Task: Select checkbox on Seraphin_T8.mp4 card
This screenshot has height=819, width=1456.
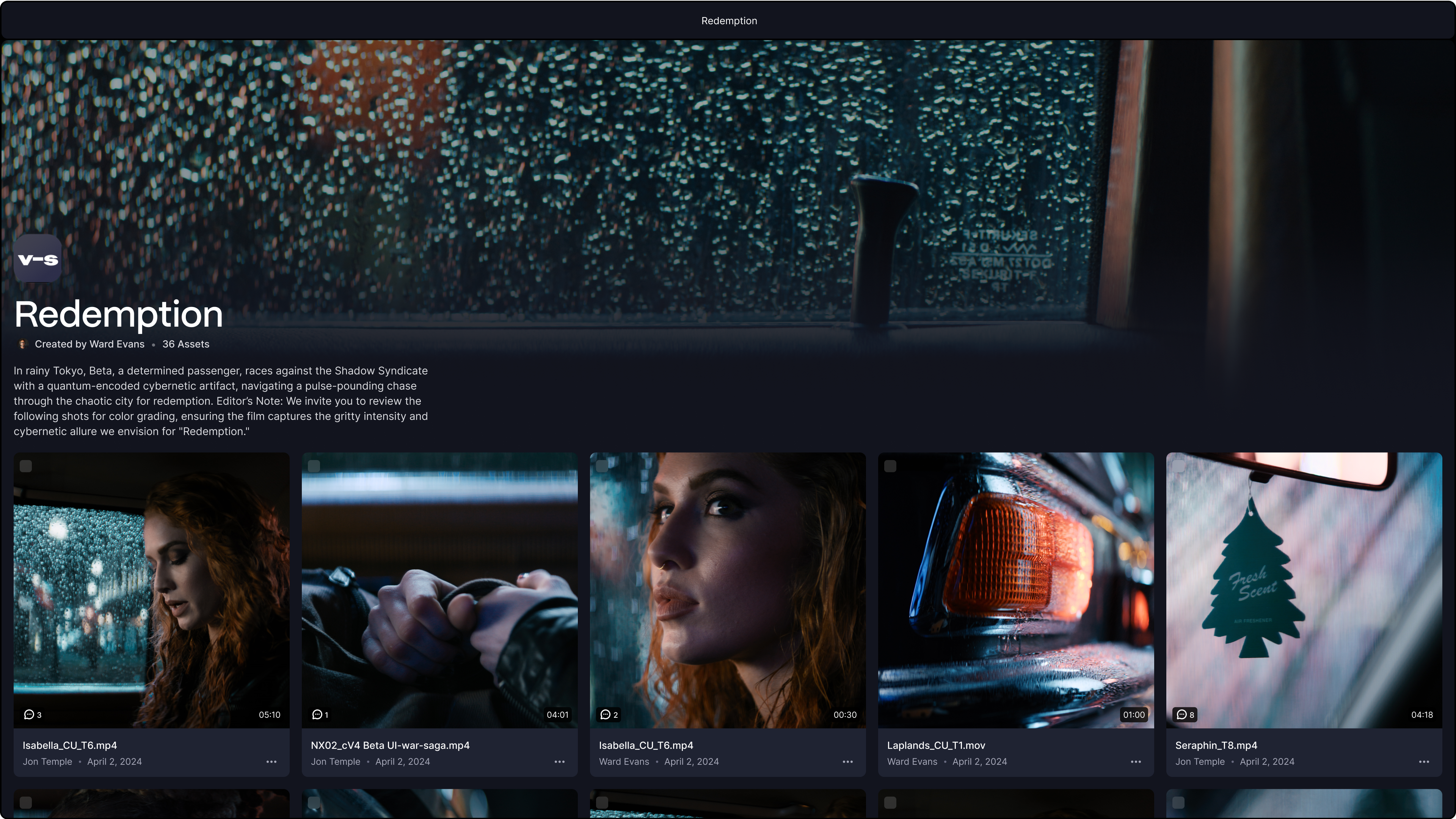Action: [1179, 466]
